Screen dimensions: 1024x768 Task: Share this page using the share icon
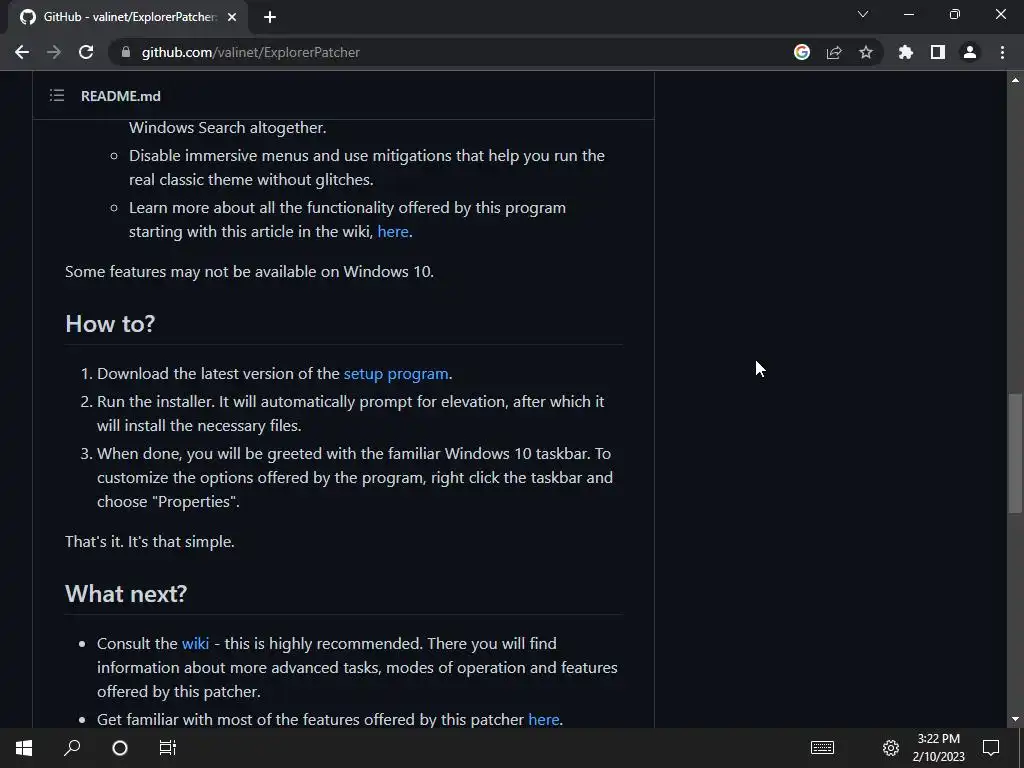click(834, 52)
